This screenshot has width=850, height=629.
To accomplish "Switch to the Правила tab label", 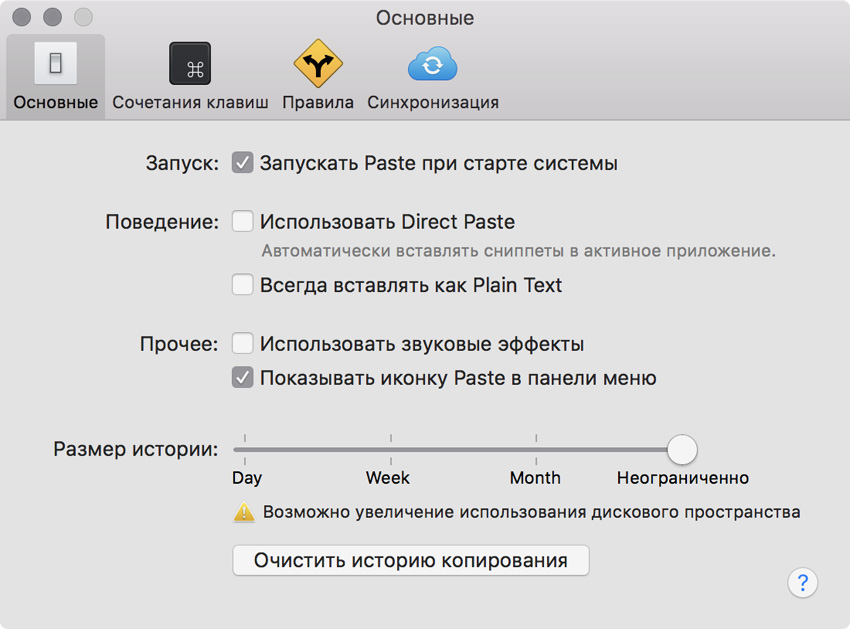I will 318,102.
